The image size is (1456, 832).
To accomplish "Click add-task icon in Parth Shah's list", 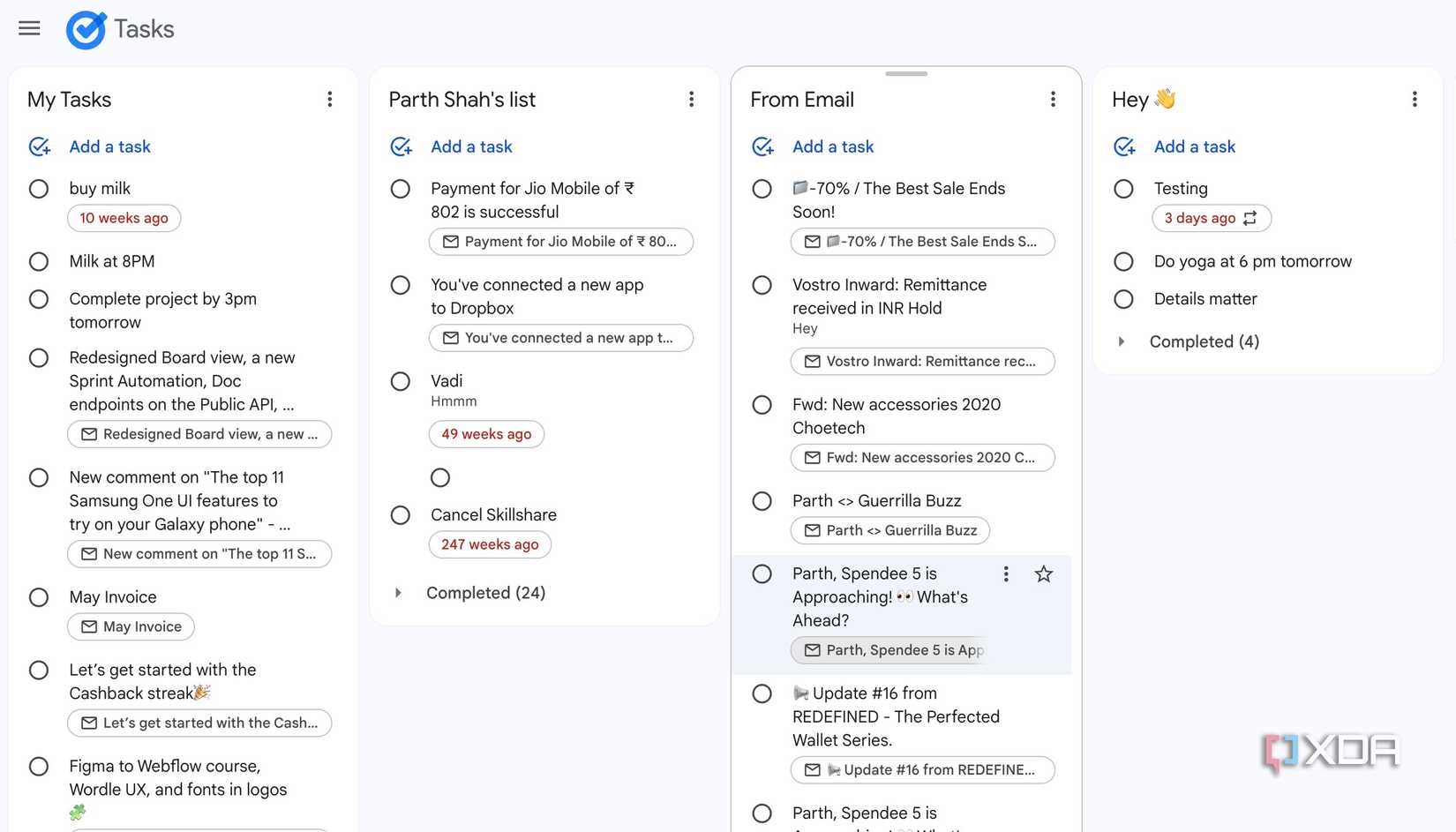I will (402, 147).
